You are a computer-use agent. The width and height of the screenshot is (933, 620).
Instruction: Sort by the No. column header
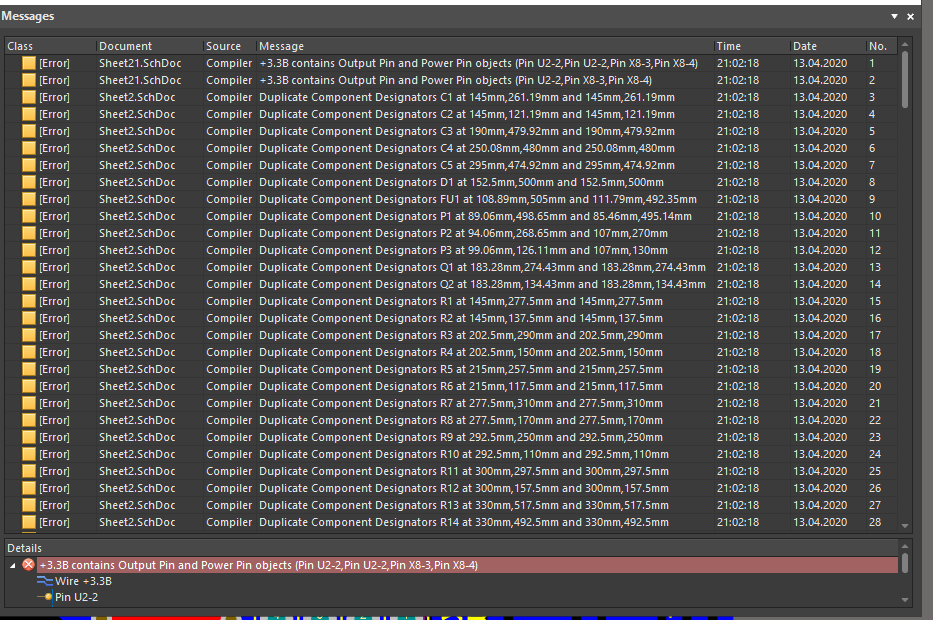(x=882, y=46)
